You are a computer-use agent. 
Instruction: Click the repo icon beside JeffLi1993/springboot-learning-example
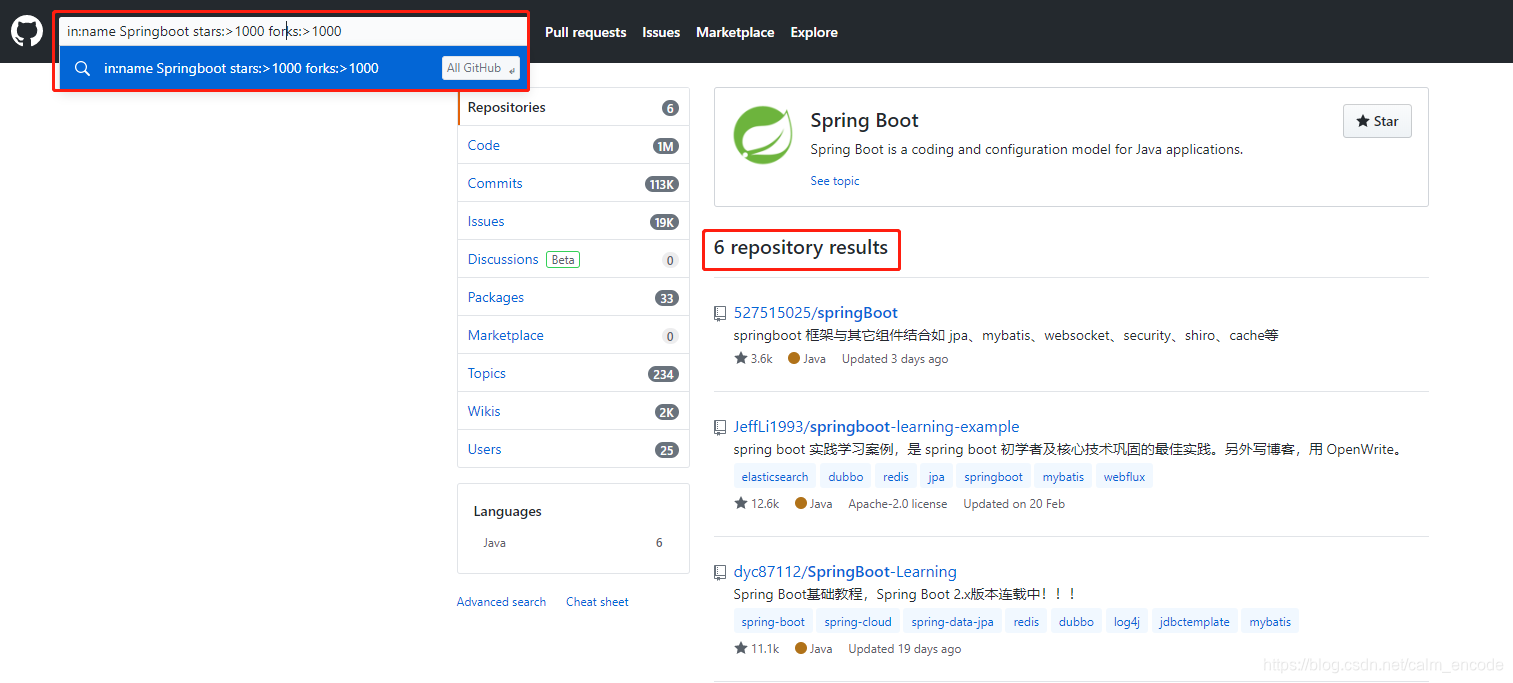coord(719,427)
